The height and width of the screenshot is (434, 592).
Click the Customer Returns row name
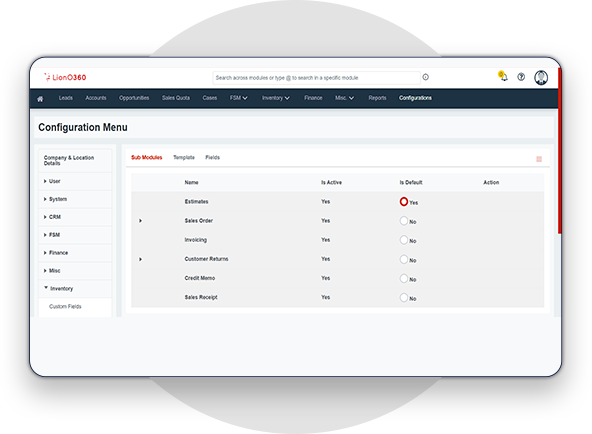pos(207,259)
